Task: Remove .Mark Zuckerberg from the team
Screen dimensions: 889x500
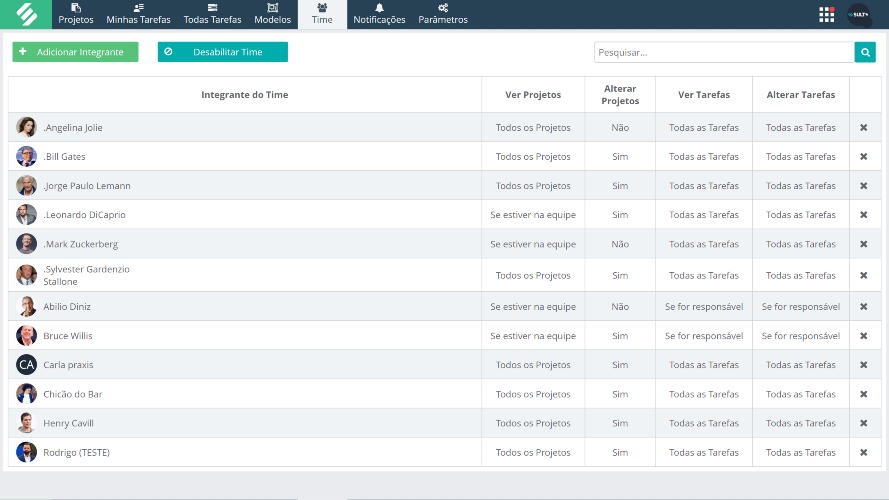Action: (863, 244)
